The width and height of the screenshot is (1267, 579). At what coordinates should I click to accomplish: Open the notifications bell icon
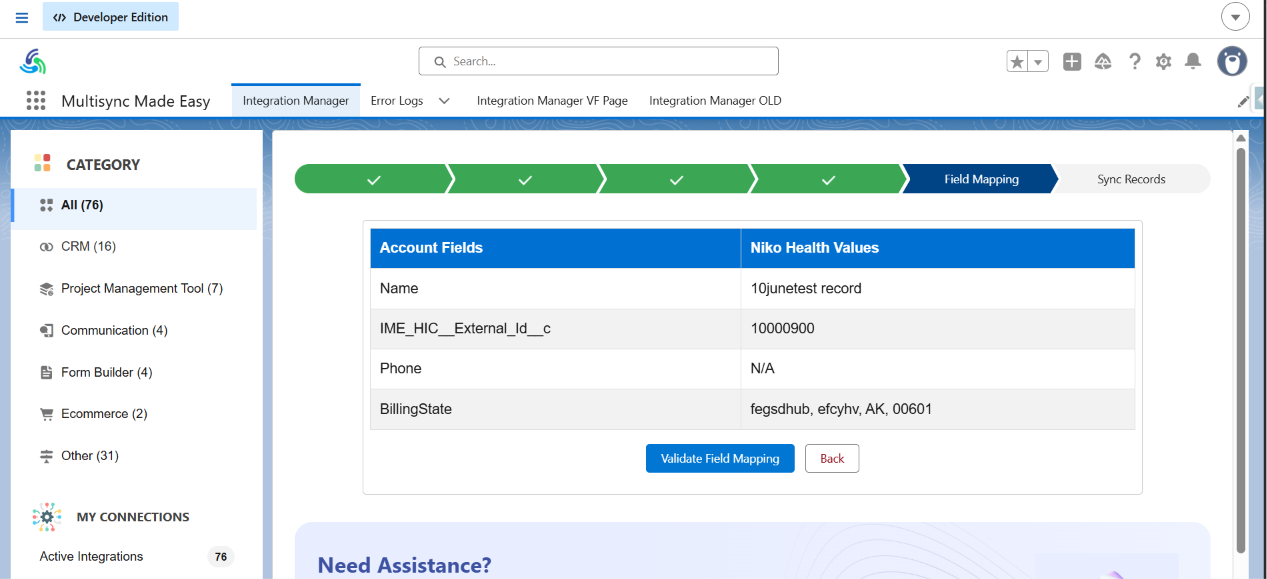coord(1192,62)
